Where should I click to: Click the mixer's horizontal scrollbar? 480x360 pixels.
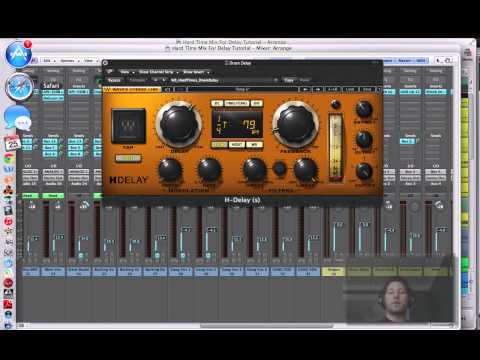pos(266,326)
